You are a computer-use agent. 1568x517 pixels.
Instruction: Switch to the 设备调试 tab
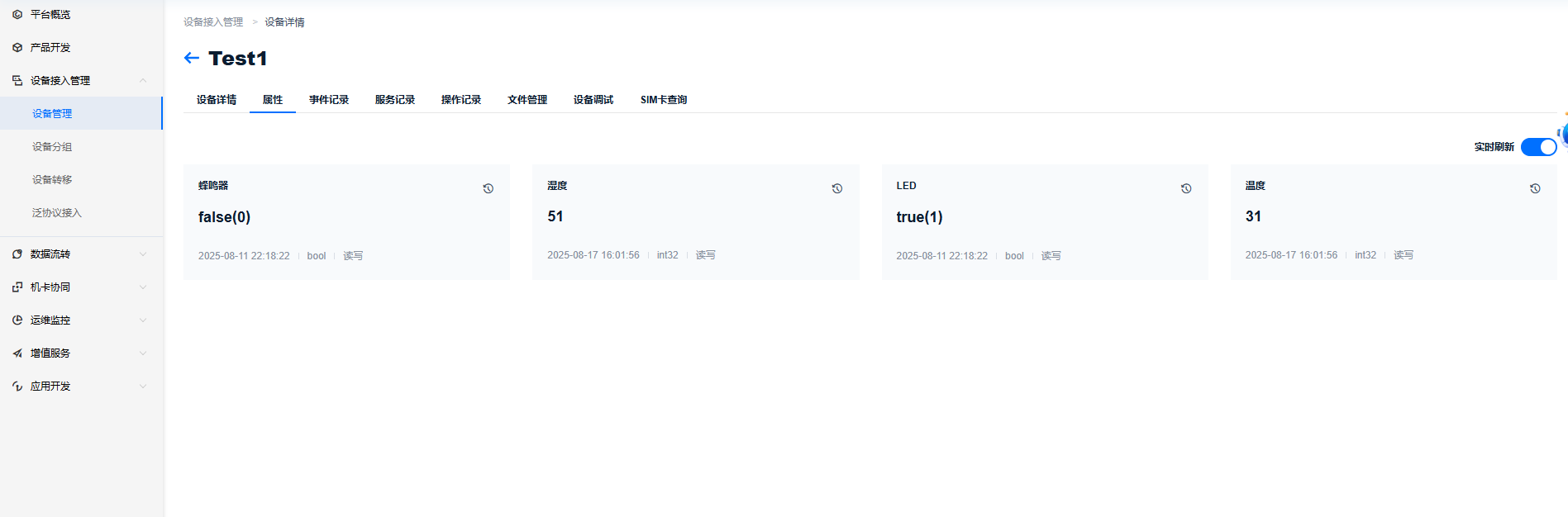[593, 100]
